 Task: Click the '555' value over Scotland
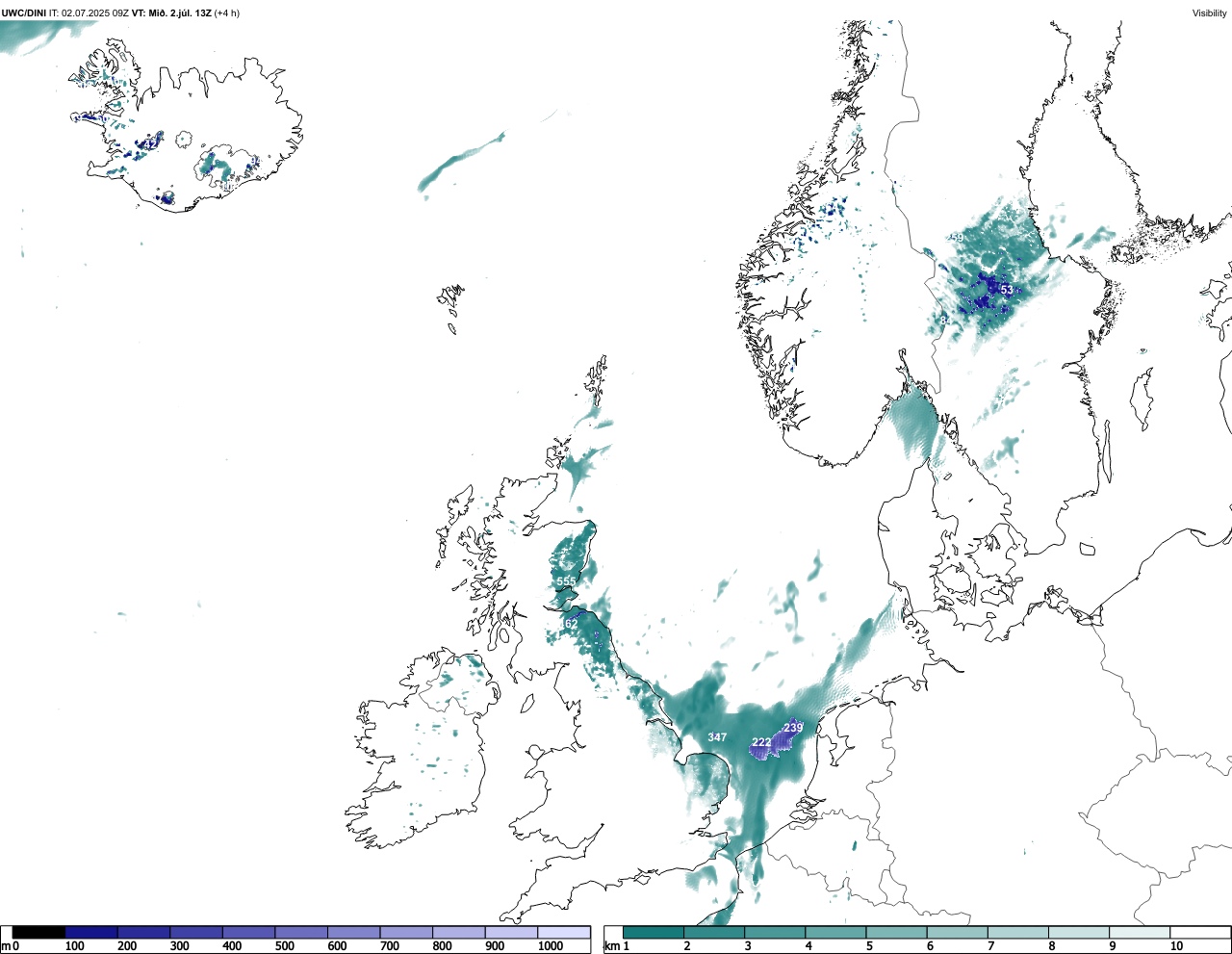click(566, 581)
